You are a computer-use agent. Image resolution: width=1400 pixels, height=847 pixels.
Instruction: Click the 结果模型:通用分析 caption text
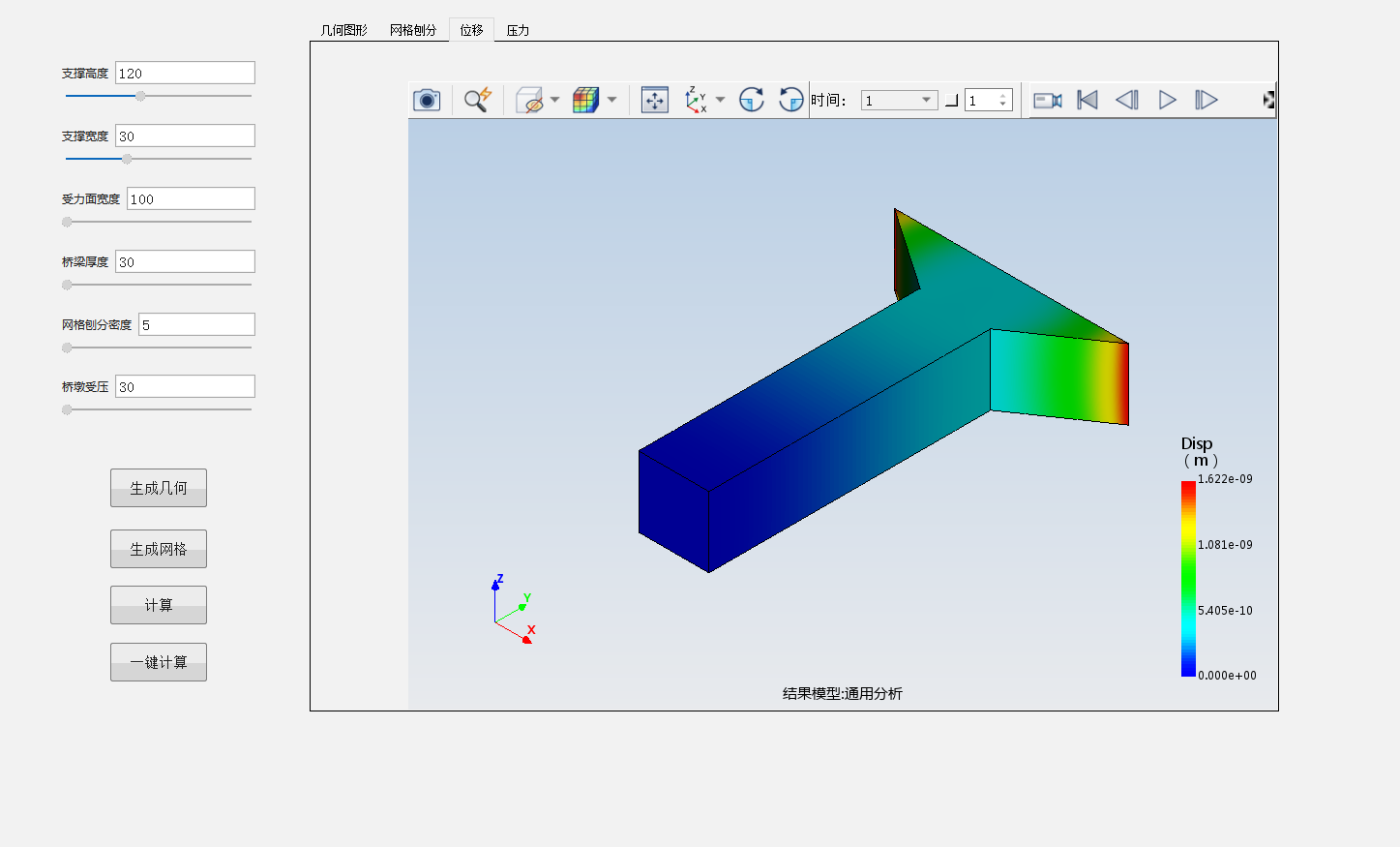click(x=843, y=693)
